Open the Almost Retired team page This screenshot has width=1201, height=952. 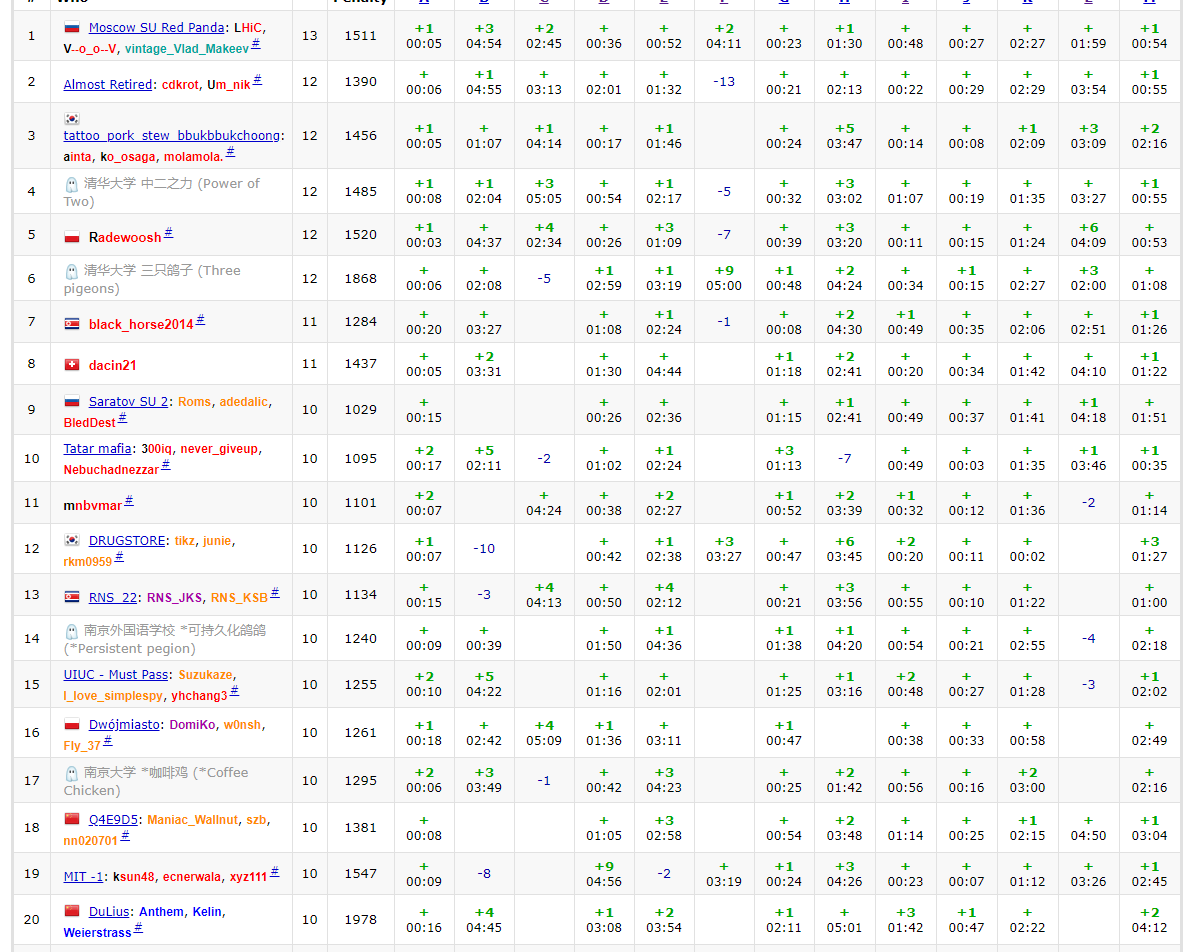tap(108, 85)
